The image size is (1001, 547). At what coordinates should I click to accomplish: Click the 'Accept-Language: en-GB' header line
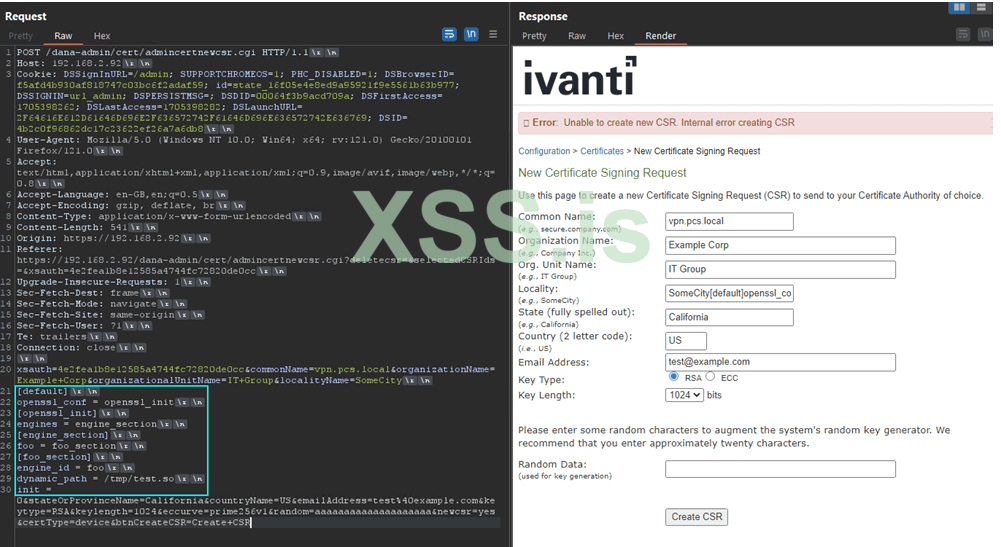pyautogui.click(x=121, y=194)
